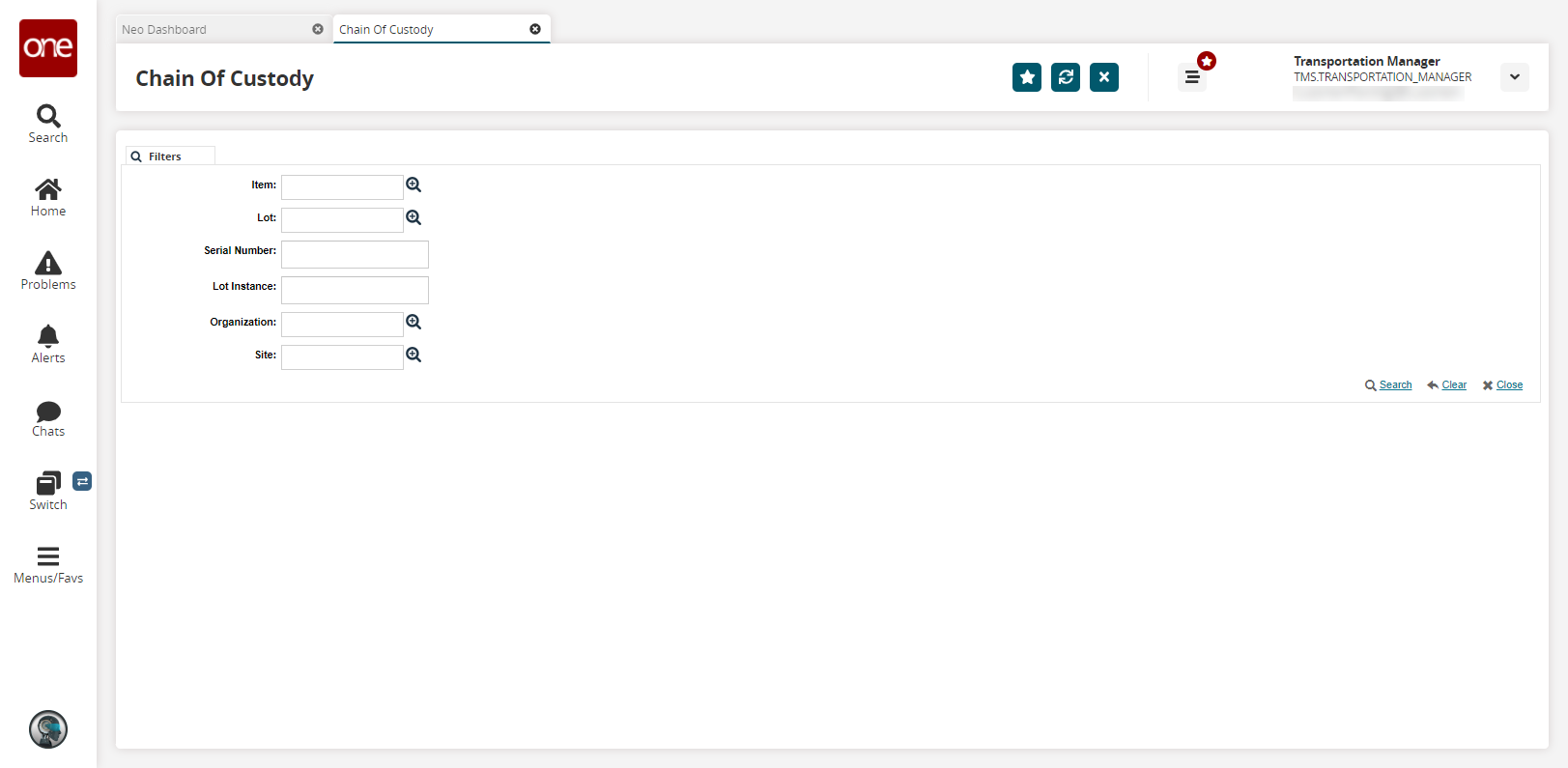Click the favorite star button in header
Viewport: 1568px width, 768px height.
(x=1026, y=77)
